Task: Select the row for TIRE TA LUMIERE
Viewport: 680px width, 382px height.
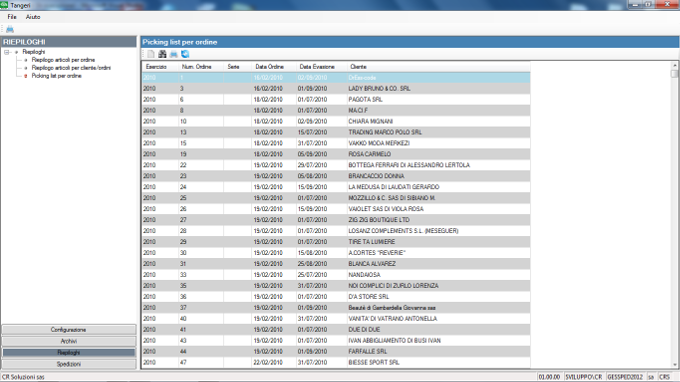Action: [336, 242]
